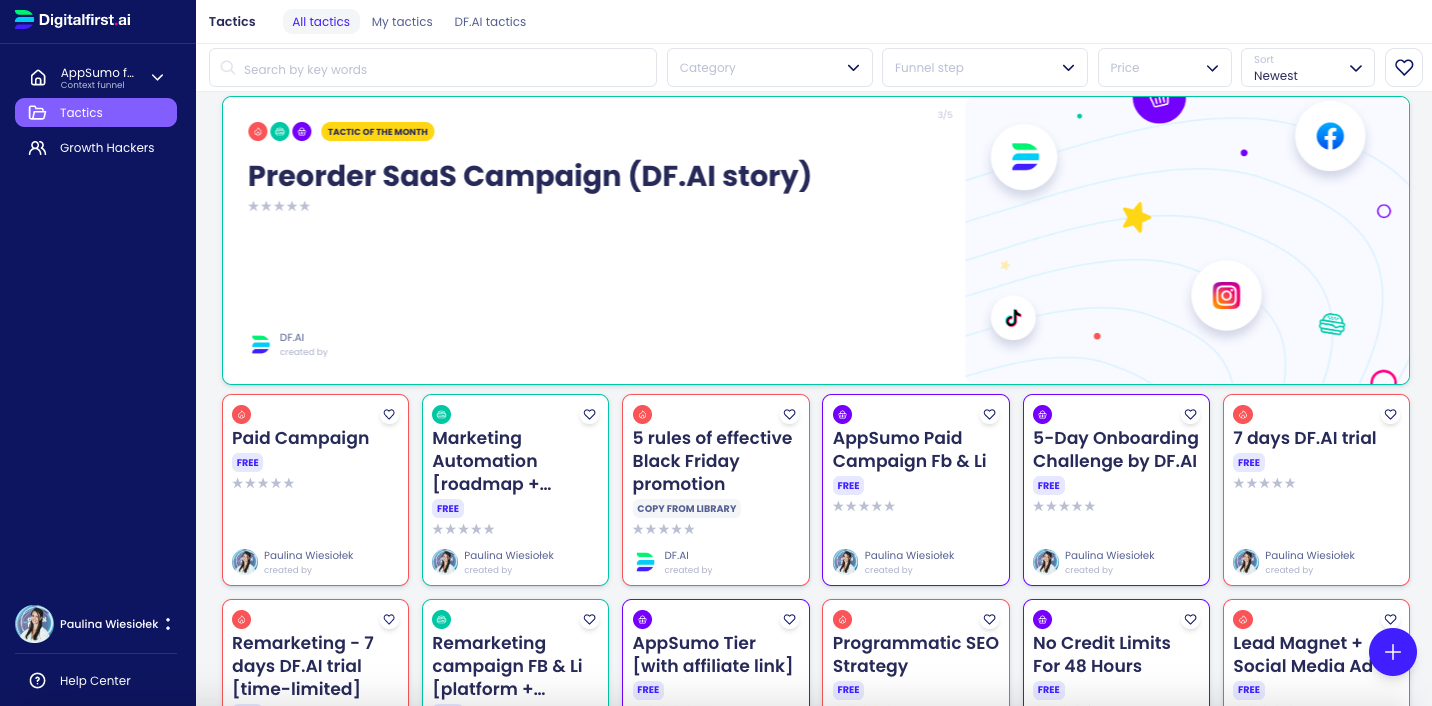Switch to the DF.AI tactics tab
The image size is (1432, 706).
(490, 22)
